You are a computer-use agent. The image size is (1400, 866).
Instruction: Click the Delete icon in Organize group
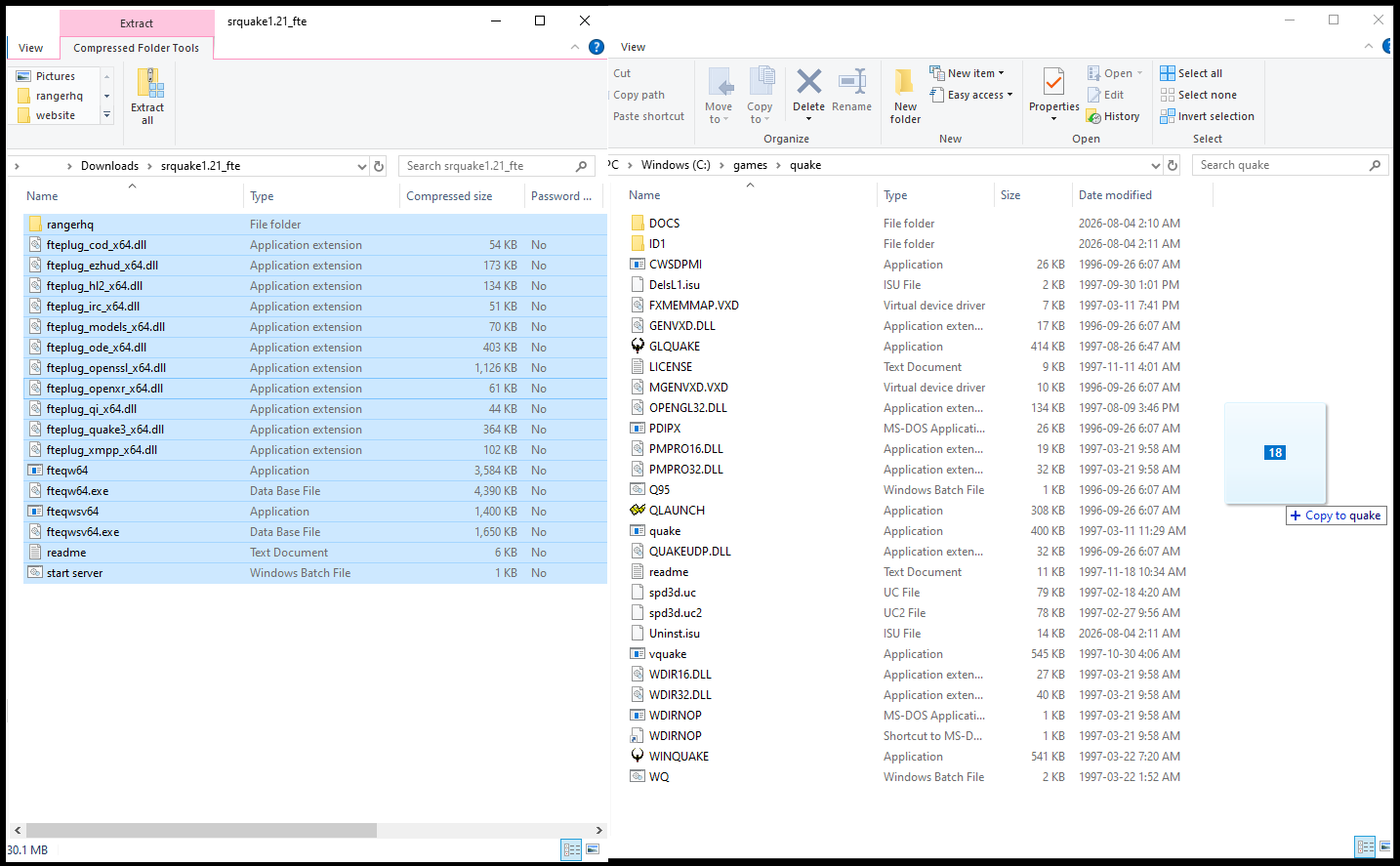click(808, 81)
